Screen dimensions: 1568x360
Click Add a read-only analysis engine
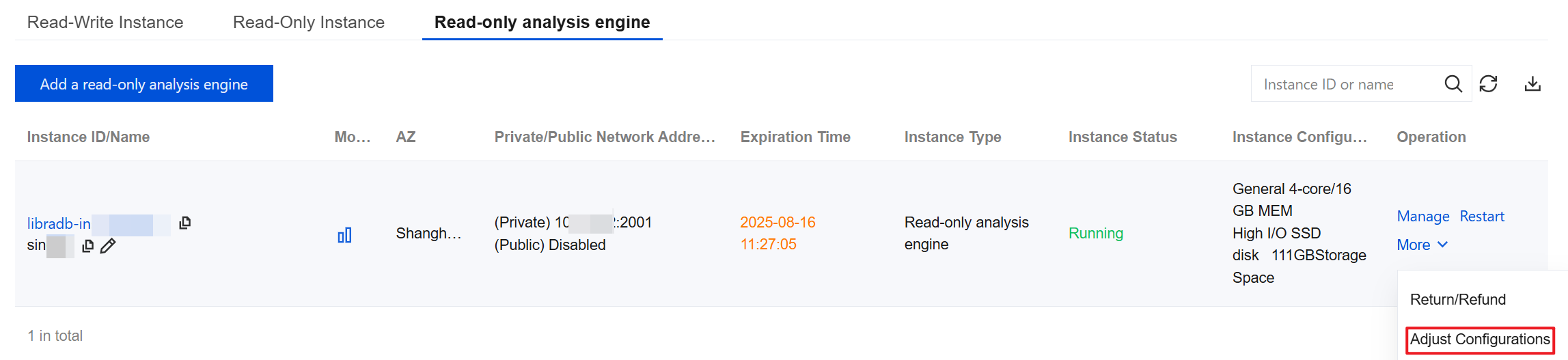(144, 84)
